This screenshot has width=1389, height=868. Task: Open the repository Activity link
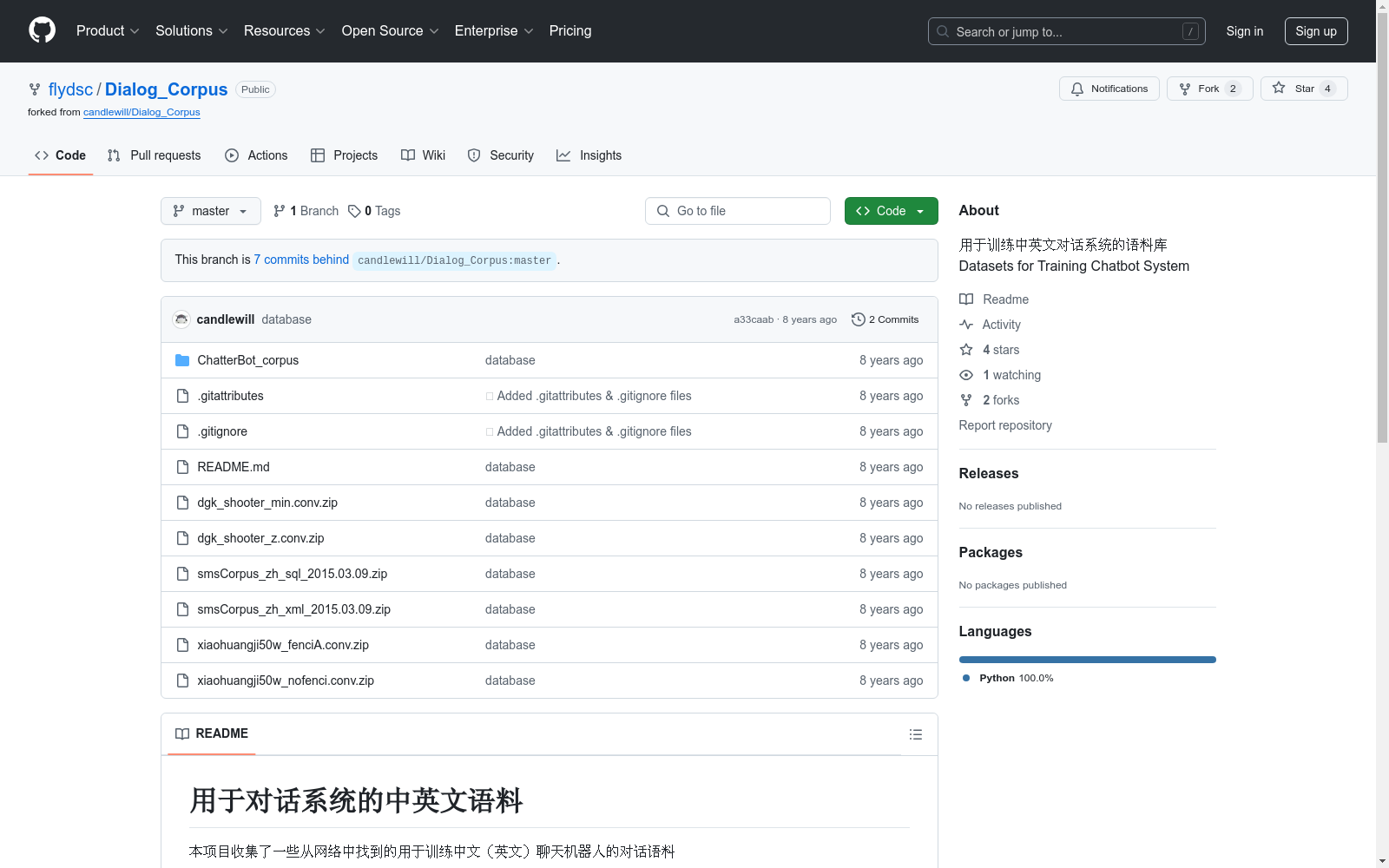(x=991, y=325)
